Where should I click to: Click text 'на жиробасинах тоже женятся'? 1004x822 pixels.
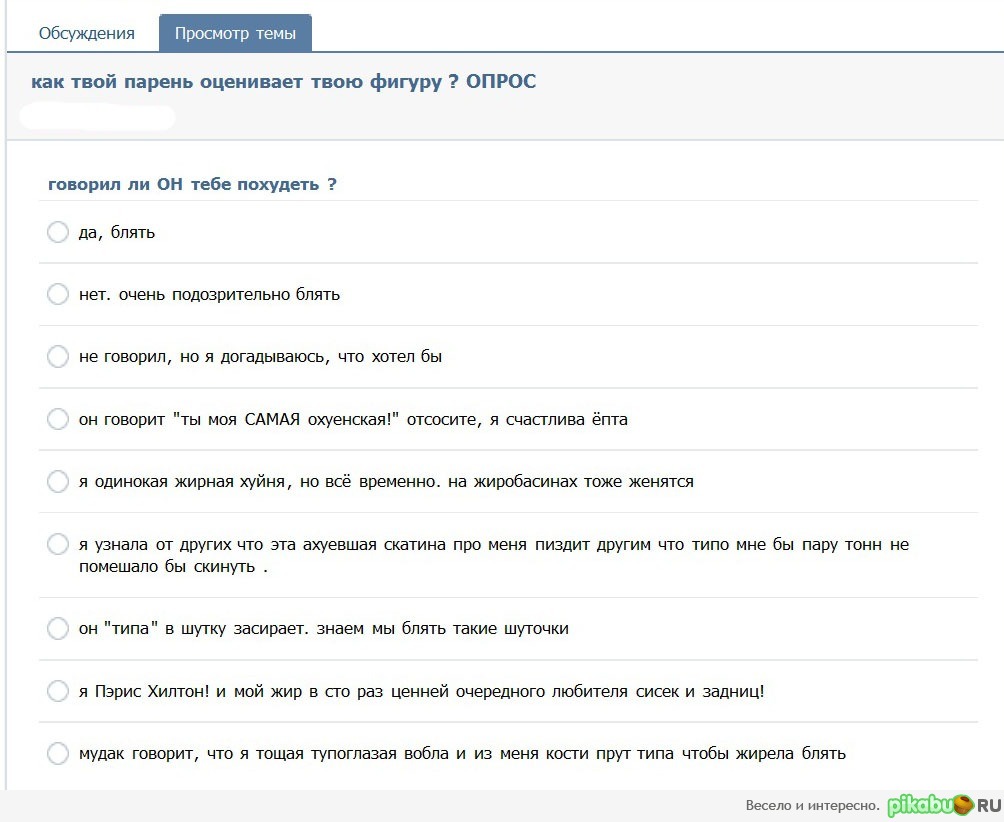[x=571, y=481]
